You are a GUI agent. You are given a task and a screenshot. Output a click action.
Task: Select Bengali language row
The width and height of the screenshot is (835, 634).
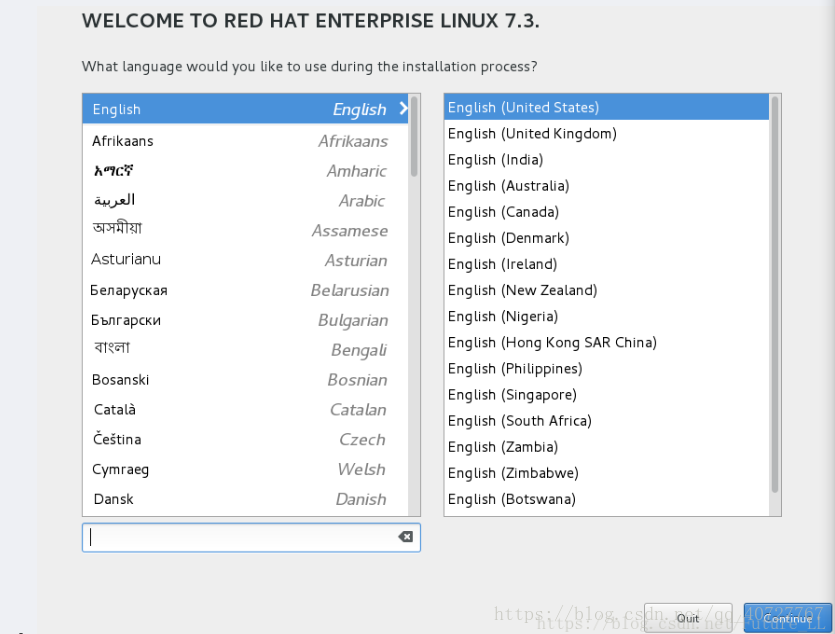click(x=245, y=350)
